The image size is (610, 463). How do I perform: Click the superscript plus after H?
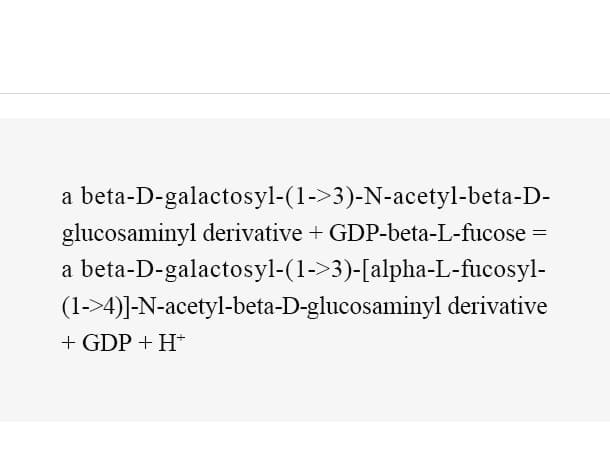point(181,337)
